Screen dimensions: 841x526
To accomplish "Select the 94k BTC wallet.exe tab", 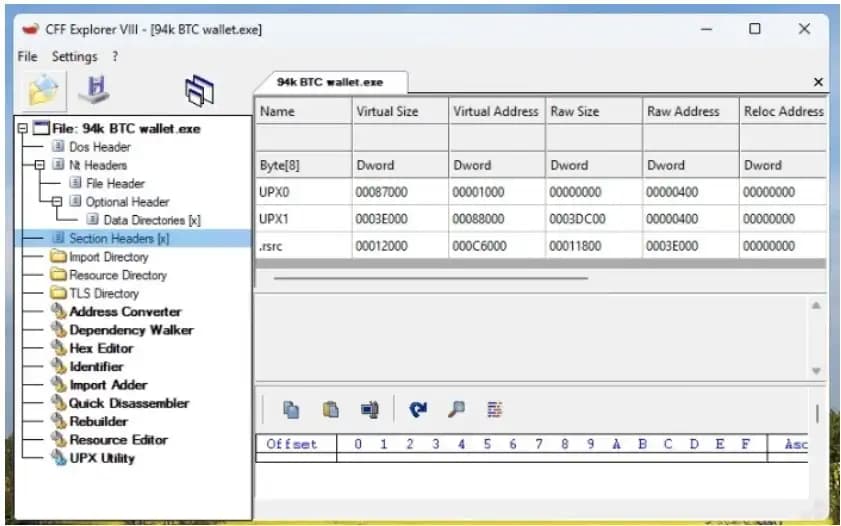I will click(x=330, y=82).
